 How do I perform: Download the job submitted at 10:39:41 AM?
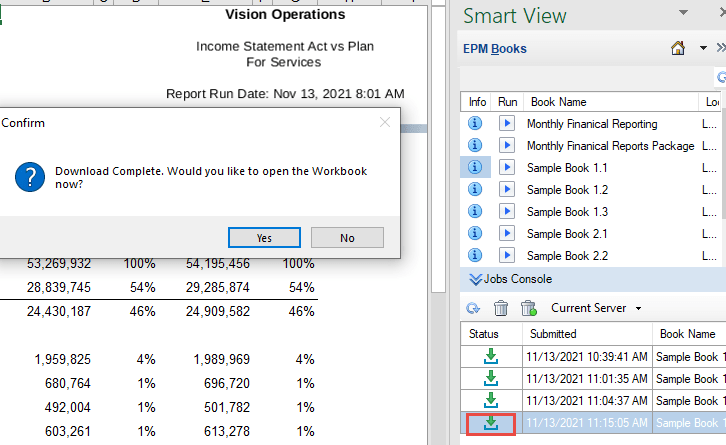(x=490, y=357)
